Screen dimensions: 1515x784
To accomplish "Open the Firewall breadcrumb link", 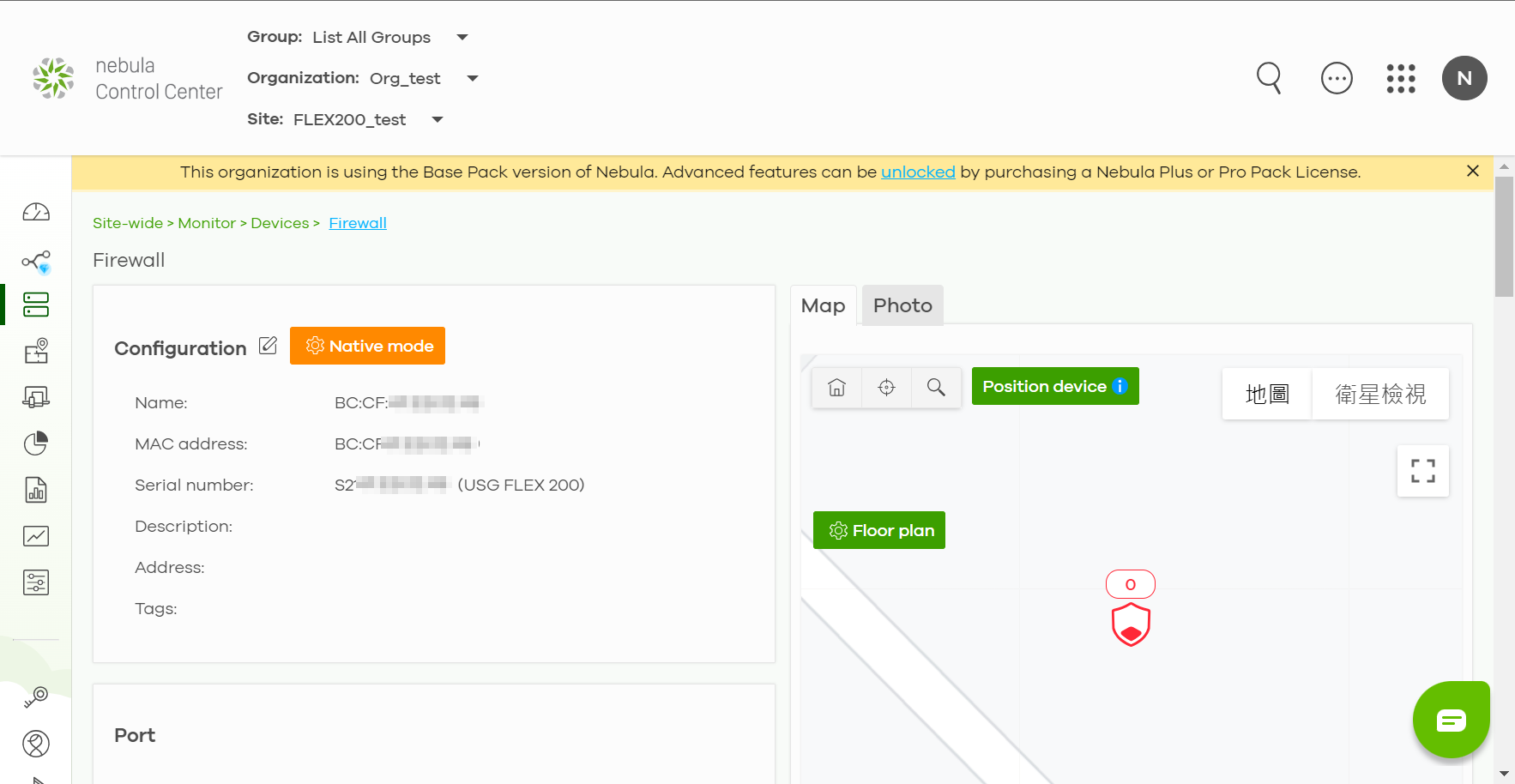I will [358, 223].
